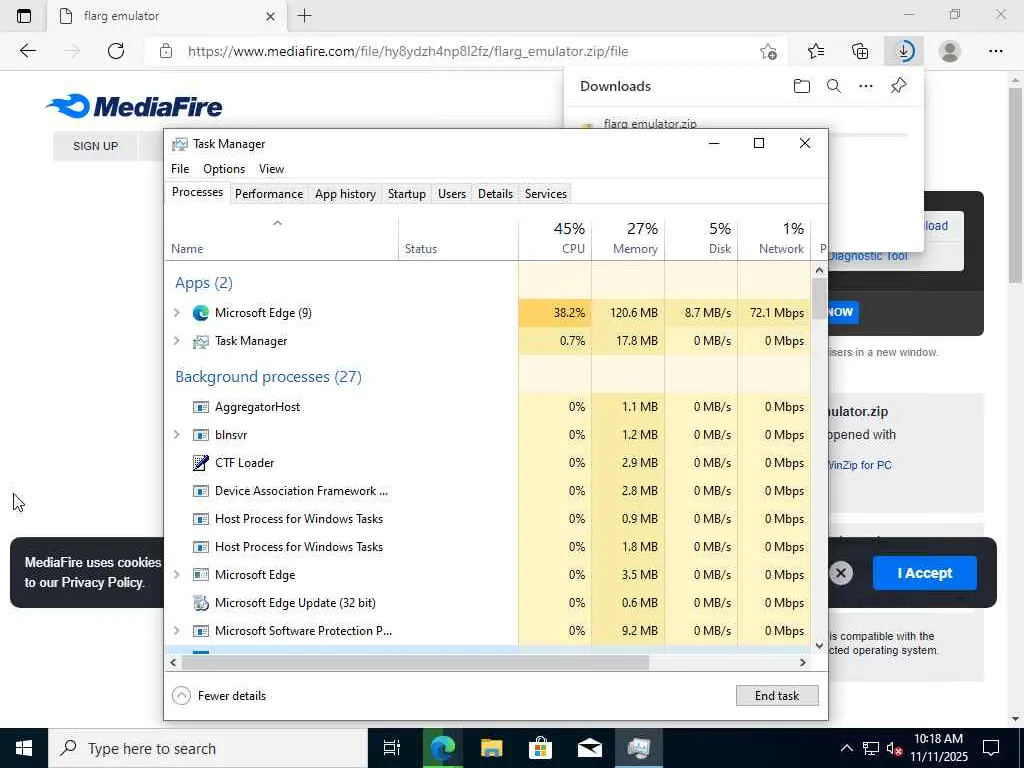The width and height of the screenshot is (1024, 768).
Task: Open File Explorer from the taskbar
Action: pos(491,748)
